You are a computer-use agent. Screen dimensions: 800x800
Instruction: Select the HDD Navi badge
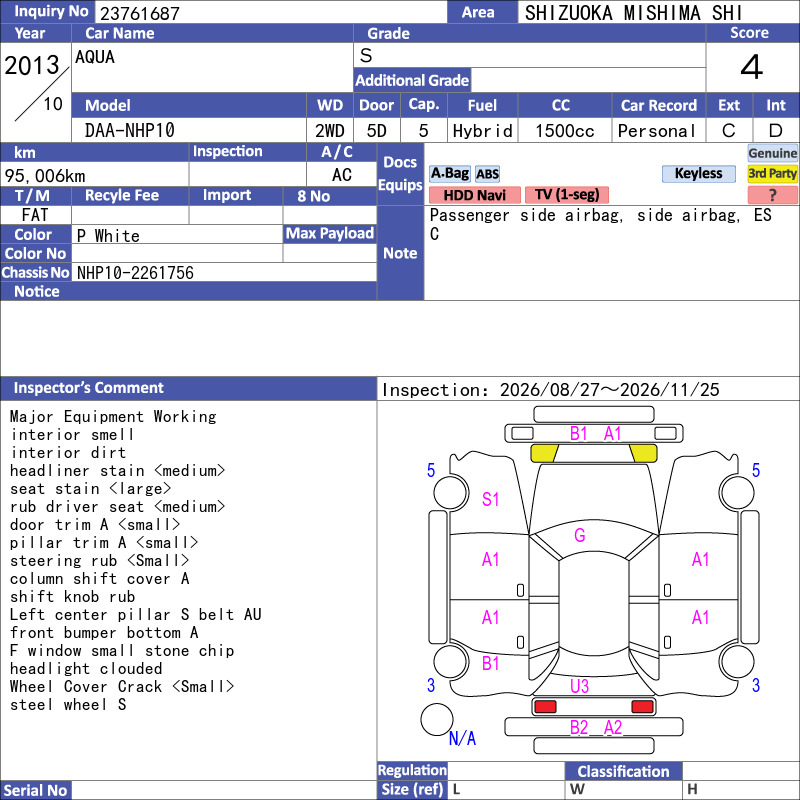[474, 195]
